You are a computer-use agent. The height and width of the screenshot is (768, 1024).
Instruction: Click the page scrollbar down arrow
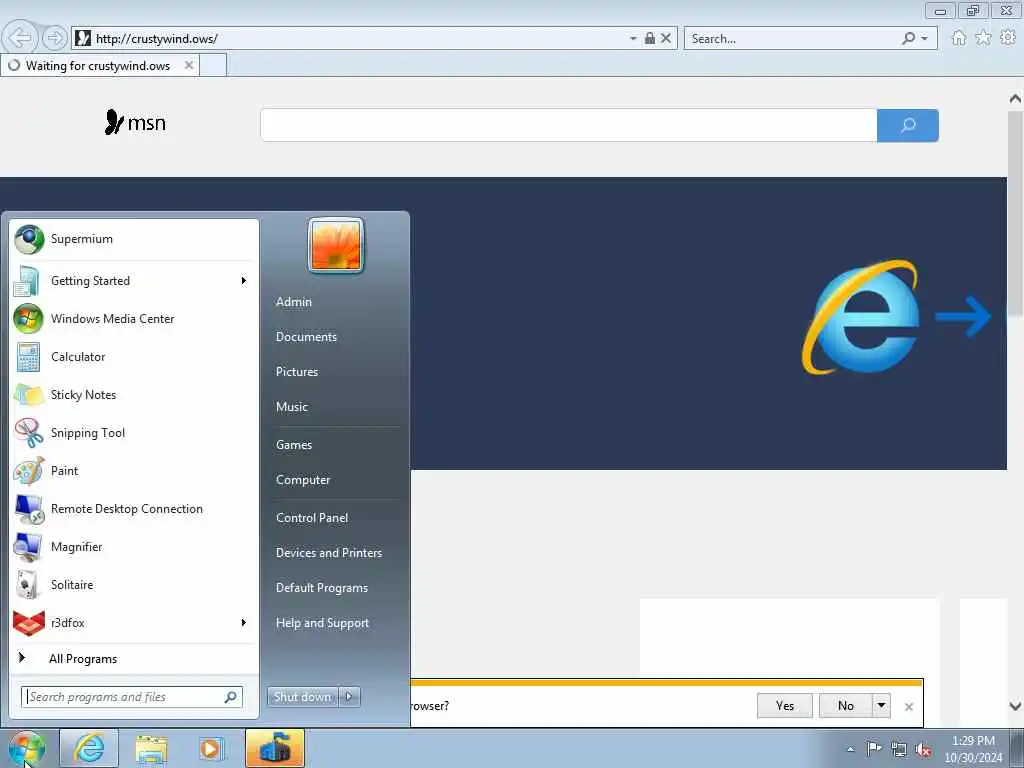(1015, 705)
